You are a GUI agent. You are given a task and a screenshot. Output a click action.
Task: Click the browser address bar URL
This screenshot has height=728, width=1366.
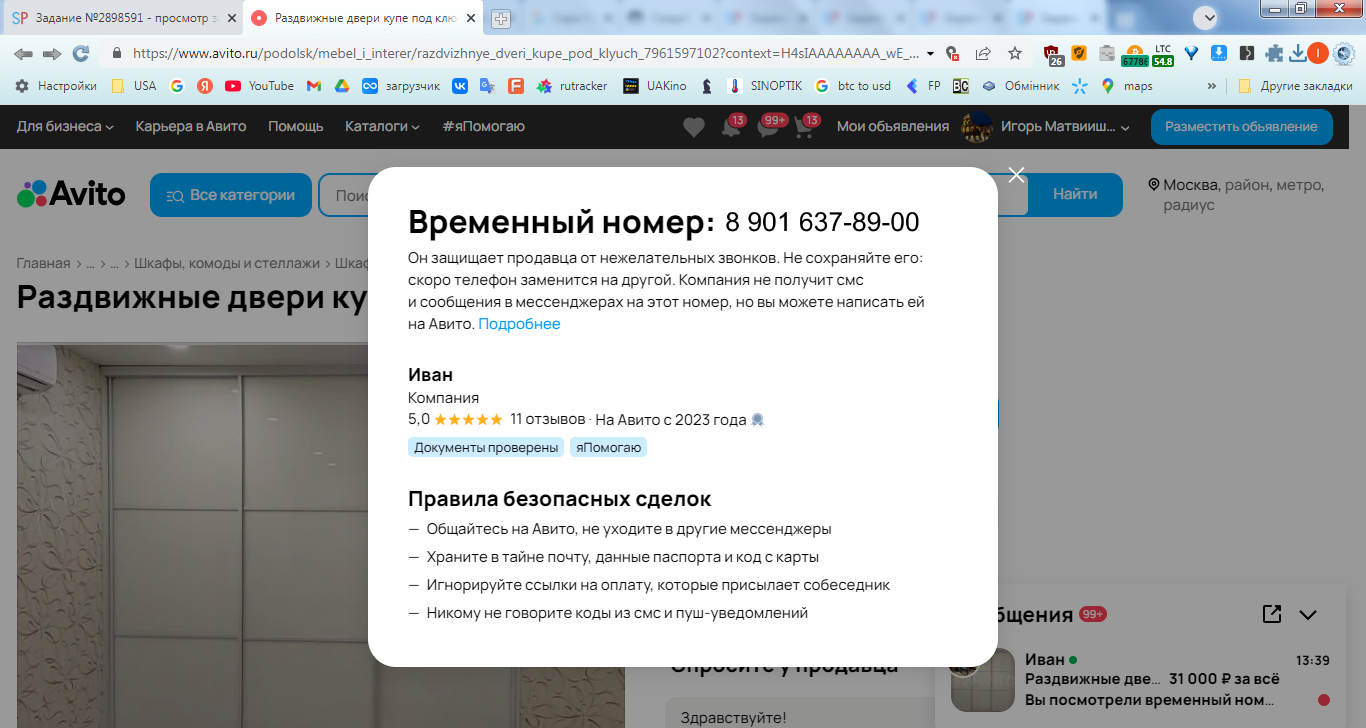click(525, 53)
